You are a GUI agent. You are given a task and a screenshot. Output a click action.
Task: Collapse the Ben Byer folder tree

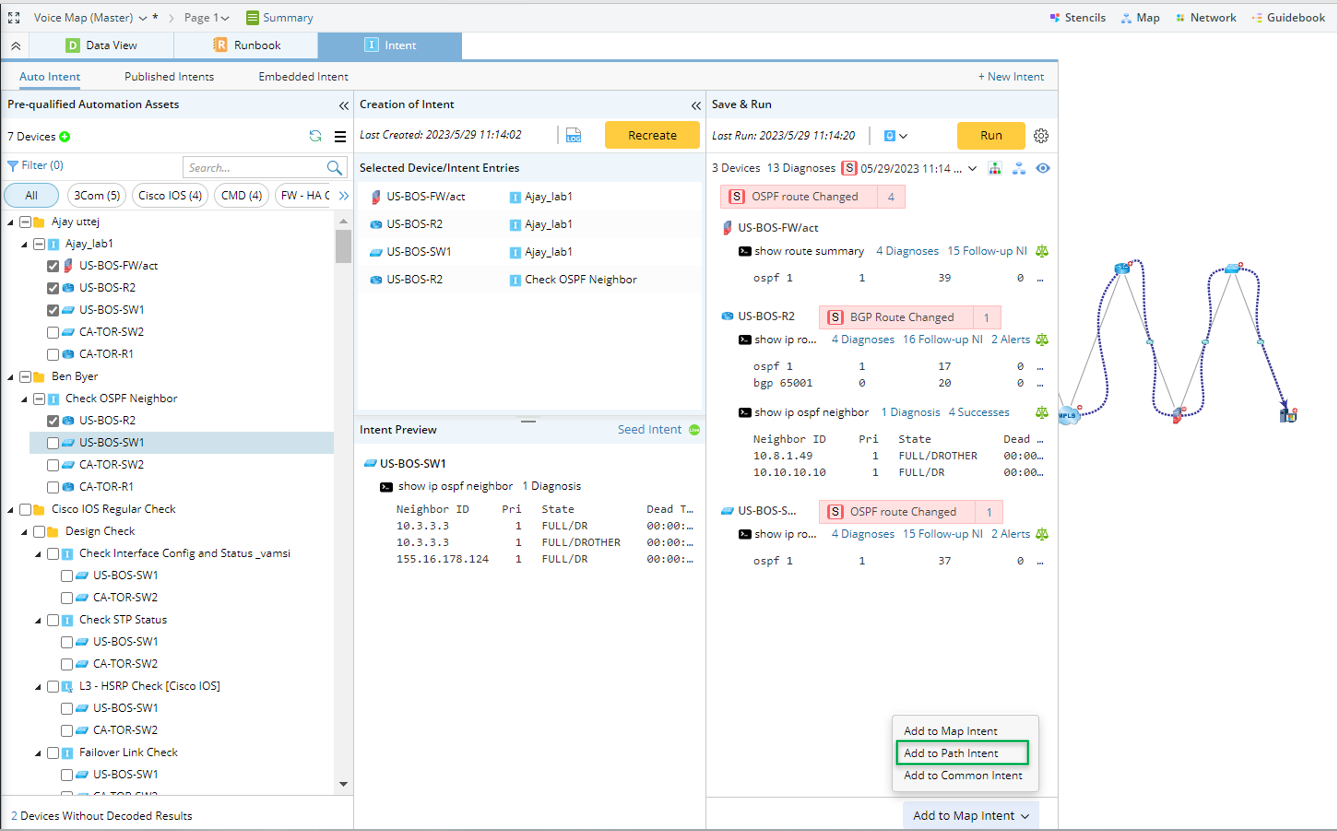pos(11,377)
